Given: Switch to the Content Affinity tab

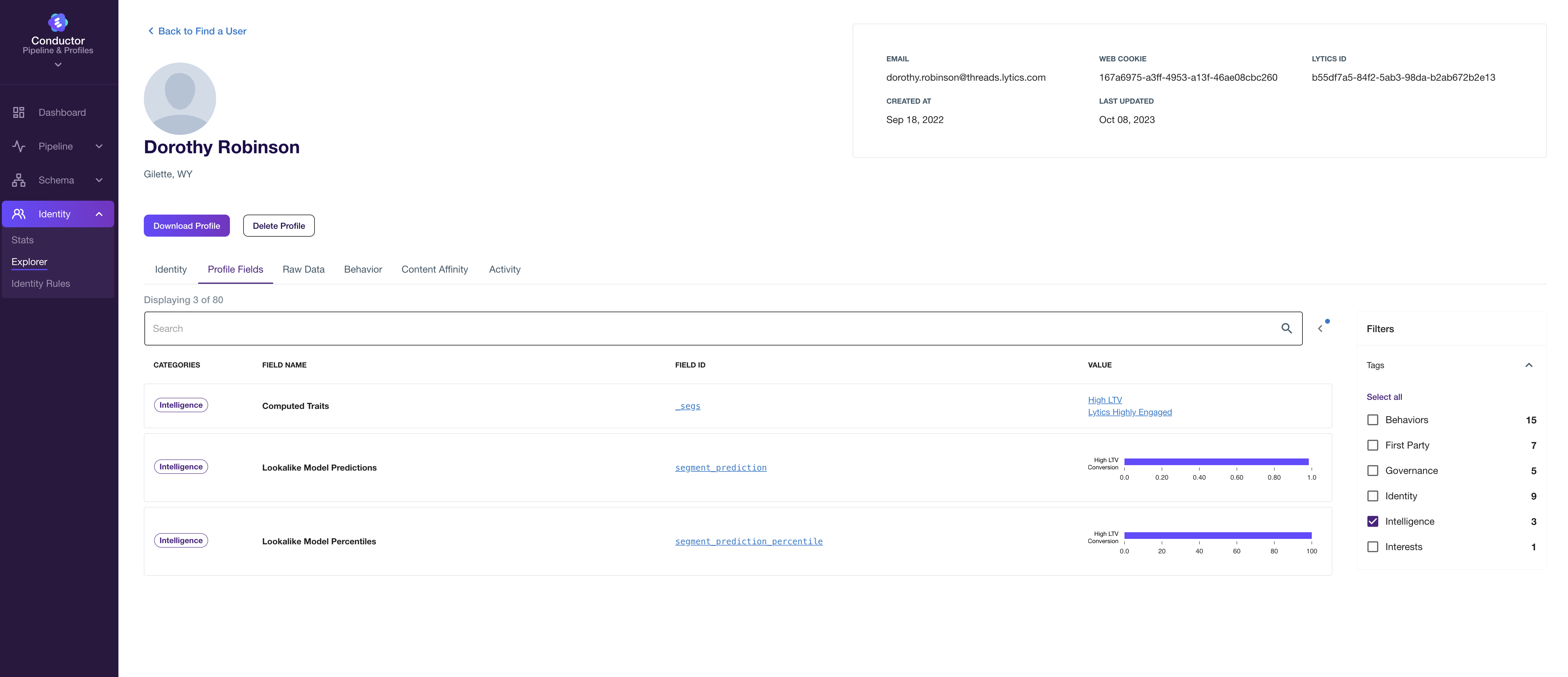Looking at the screenshot, I should [435, 269].
